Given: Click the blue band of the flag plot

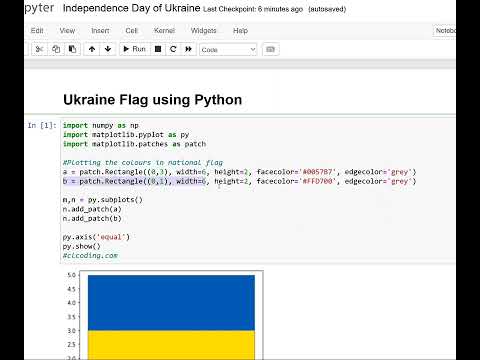Looking at the screenshot, I should click(171, 303).
